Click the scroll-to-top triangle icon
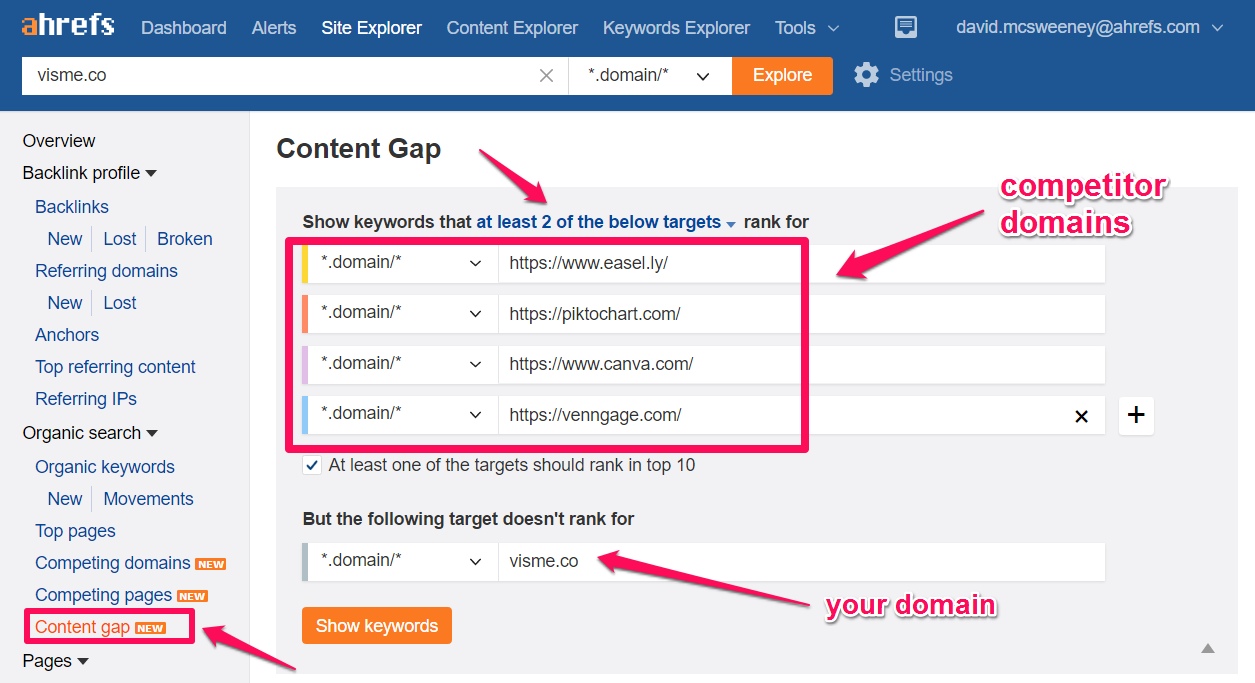 [x=1208, y=648]
